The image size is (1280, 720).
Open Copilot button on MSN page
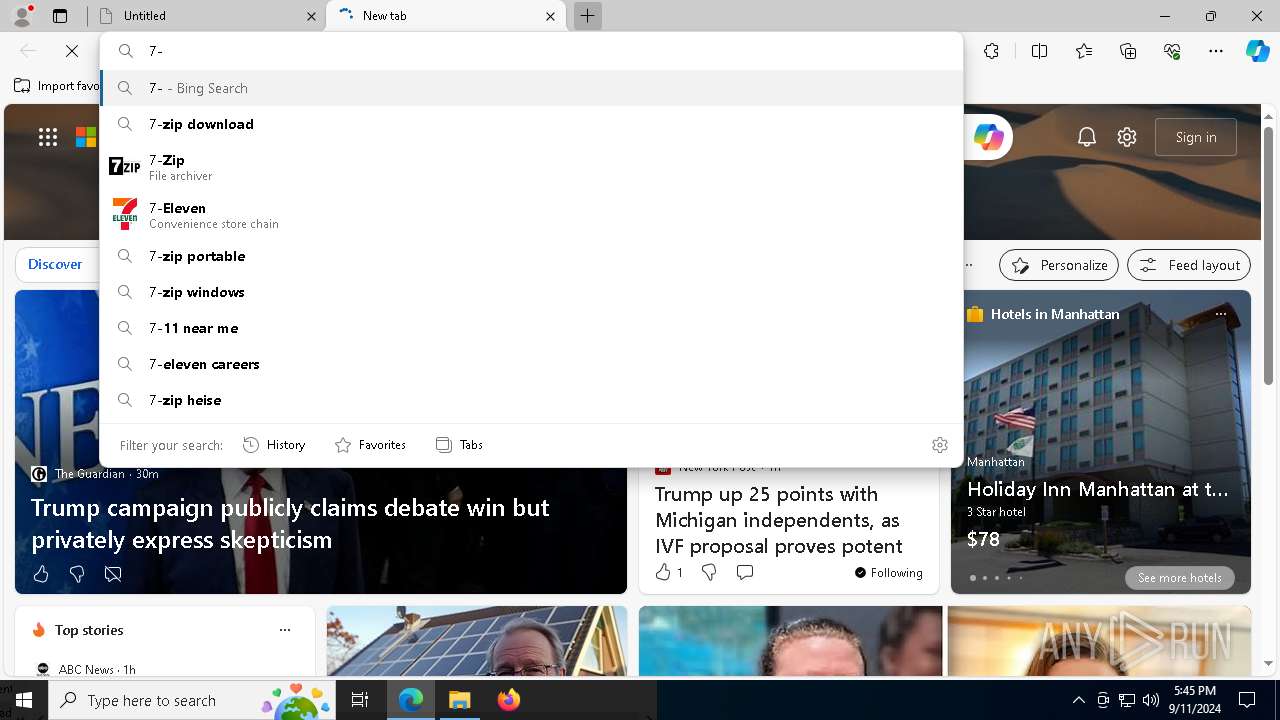(988, 137)
